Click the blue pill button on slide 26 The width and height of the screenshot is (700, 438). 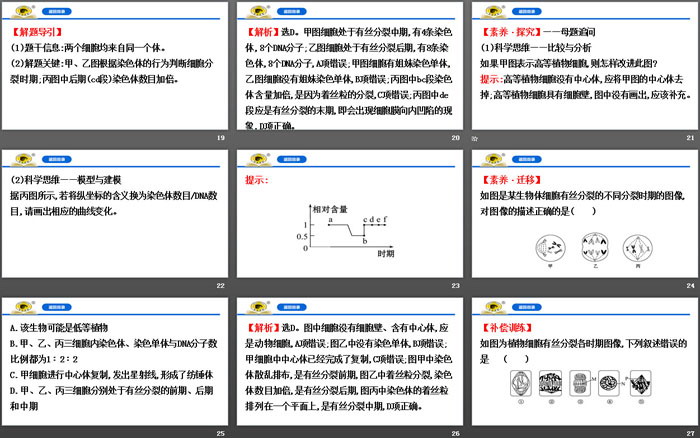click(x=292, y=307)
